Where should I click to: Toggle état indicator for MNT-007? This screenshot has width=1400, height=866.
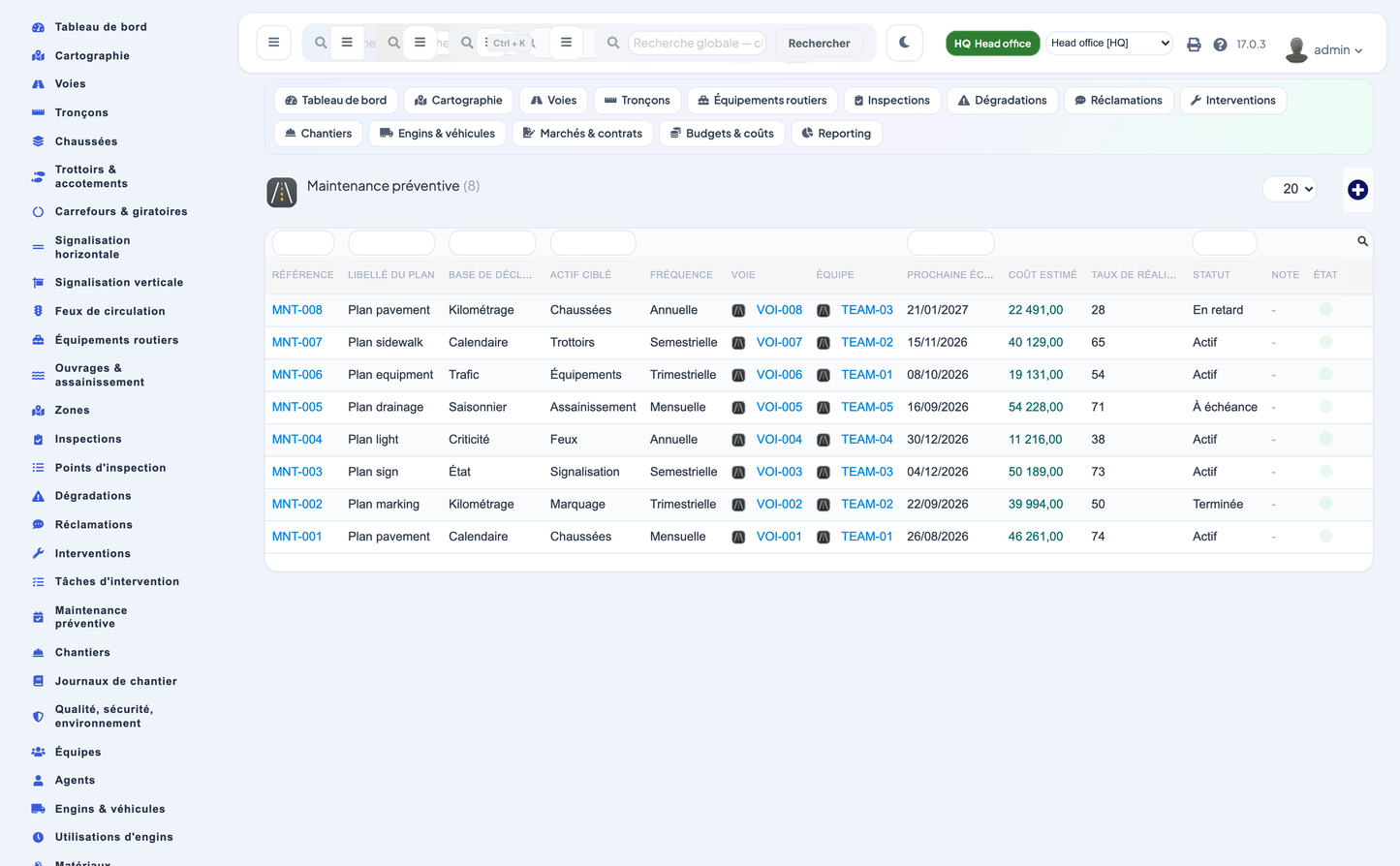[1325, 342]
